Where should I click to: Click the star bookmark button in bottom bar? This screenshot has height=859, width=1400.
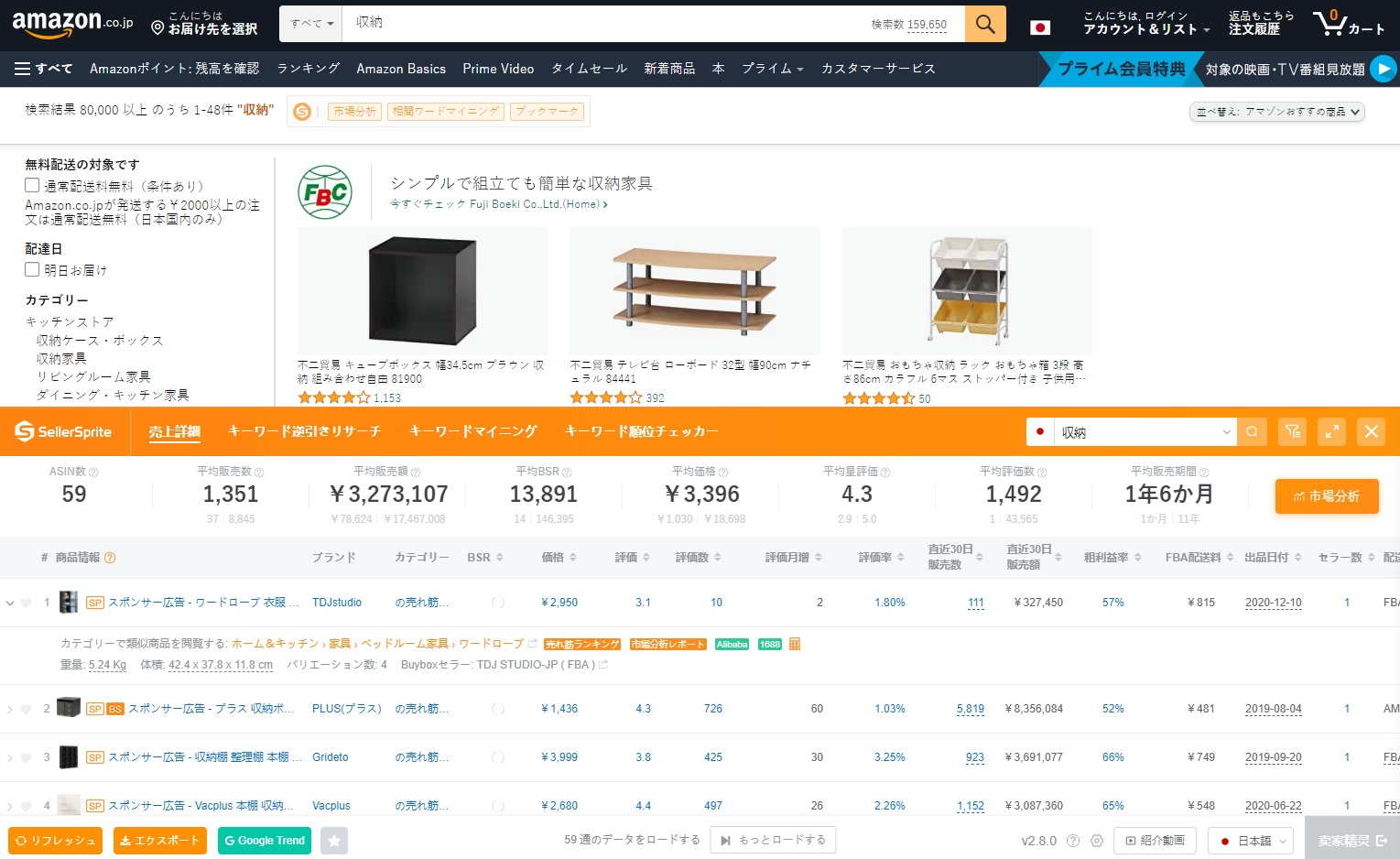coord(334,841)
